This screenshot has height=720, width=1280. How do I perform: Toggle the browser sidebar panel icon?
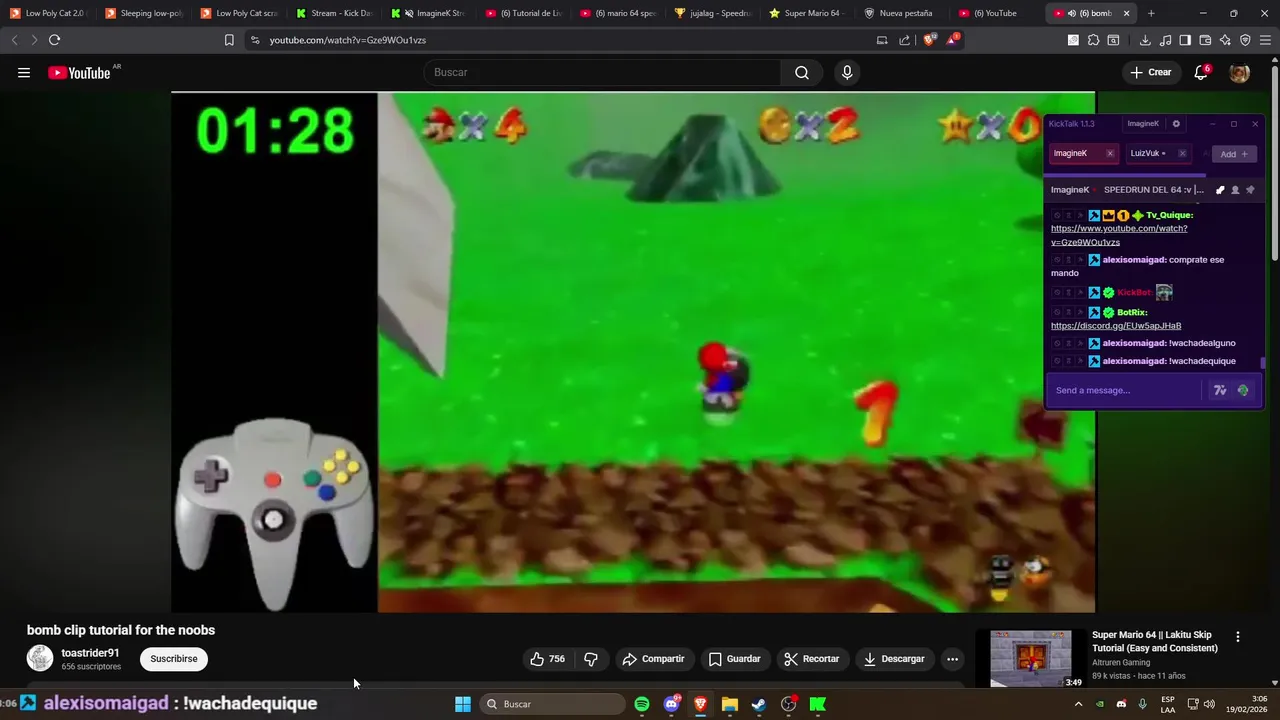coord(1185,40)
